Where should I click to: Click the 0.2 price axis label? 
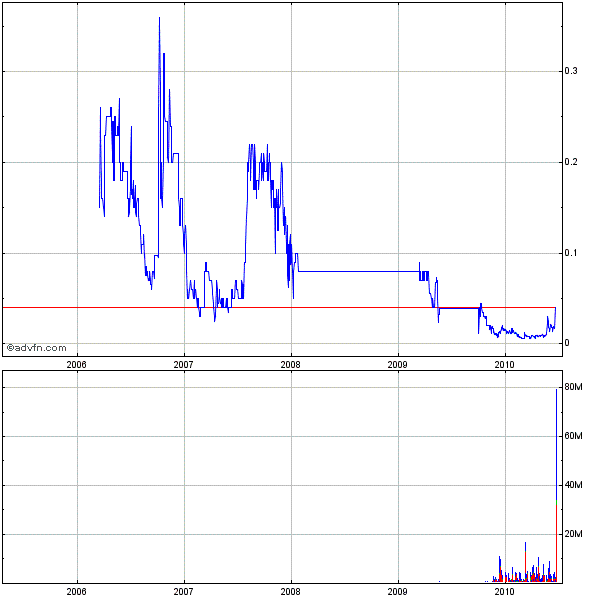pos(571,162)
